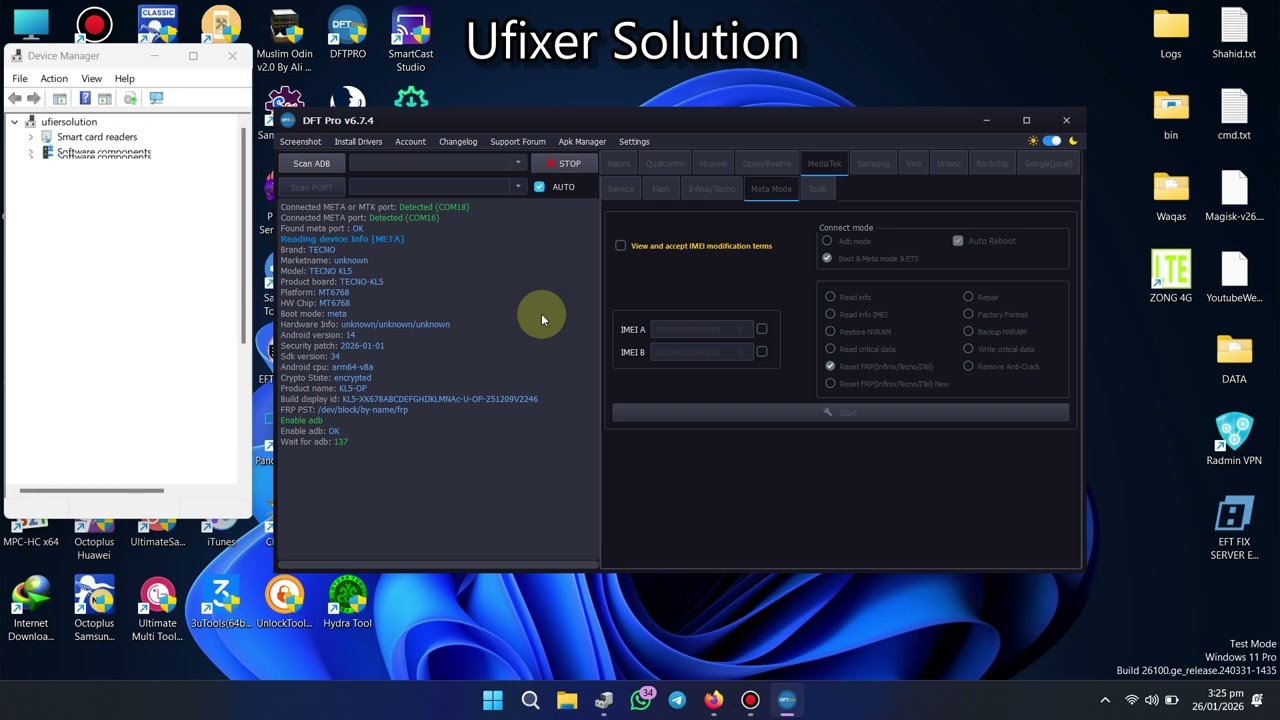Open DFT Pro Install Drivers menu
Viewport: 1280px width, 720px height.
pos(358,142)
